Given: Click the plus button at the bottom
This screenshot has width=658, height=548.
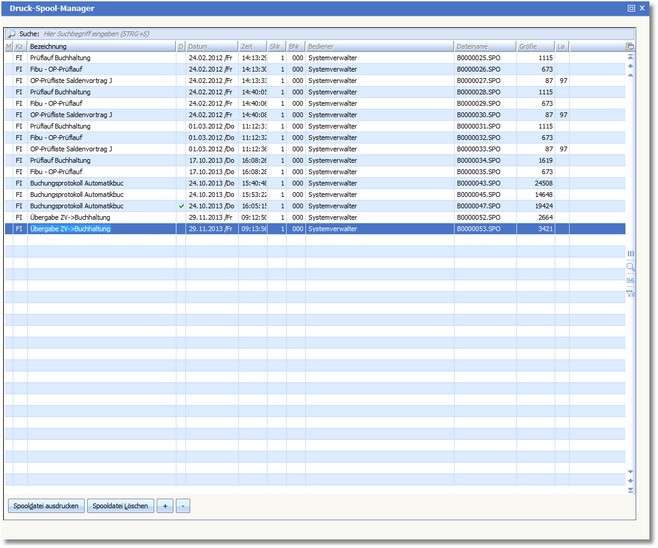Looking at the screenshot, I should (x=165, y=506).
